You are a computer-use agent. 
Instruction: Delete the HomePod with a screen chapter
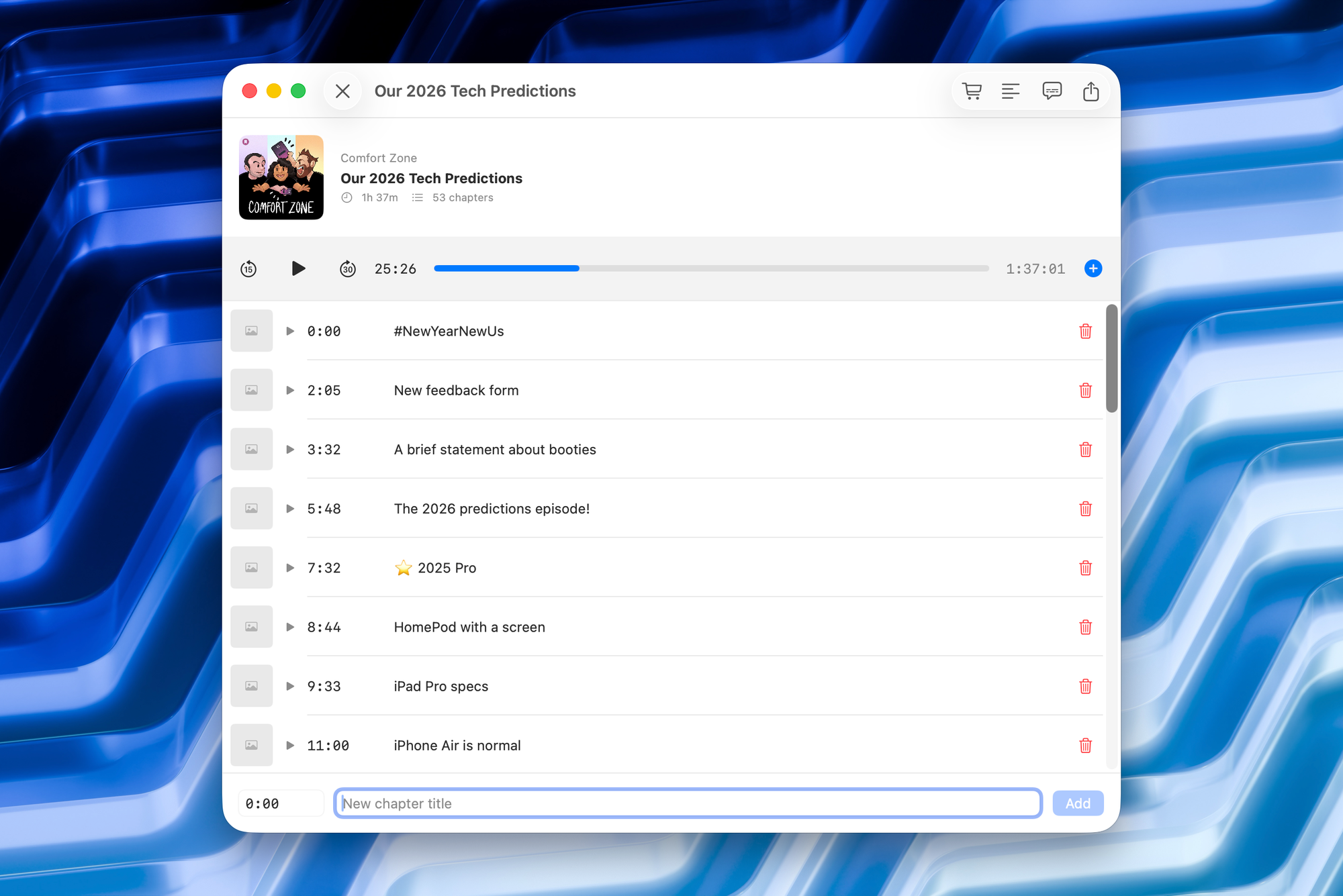tap(1085, 627)
